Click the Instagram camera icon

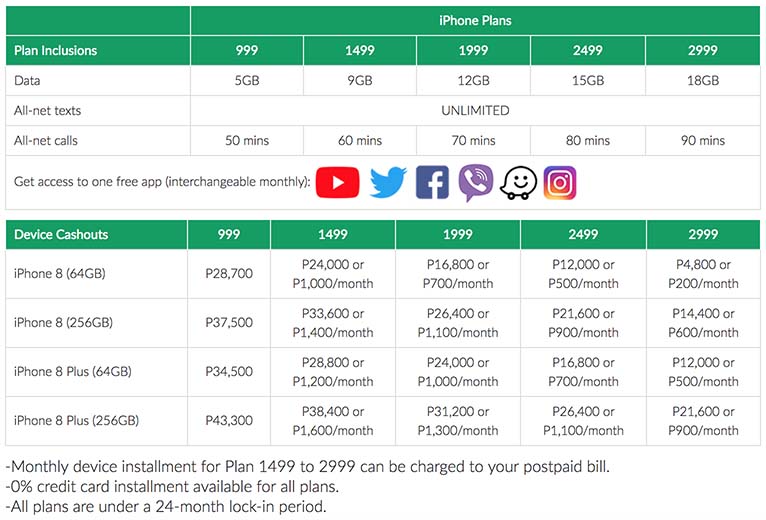[560, 183]
